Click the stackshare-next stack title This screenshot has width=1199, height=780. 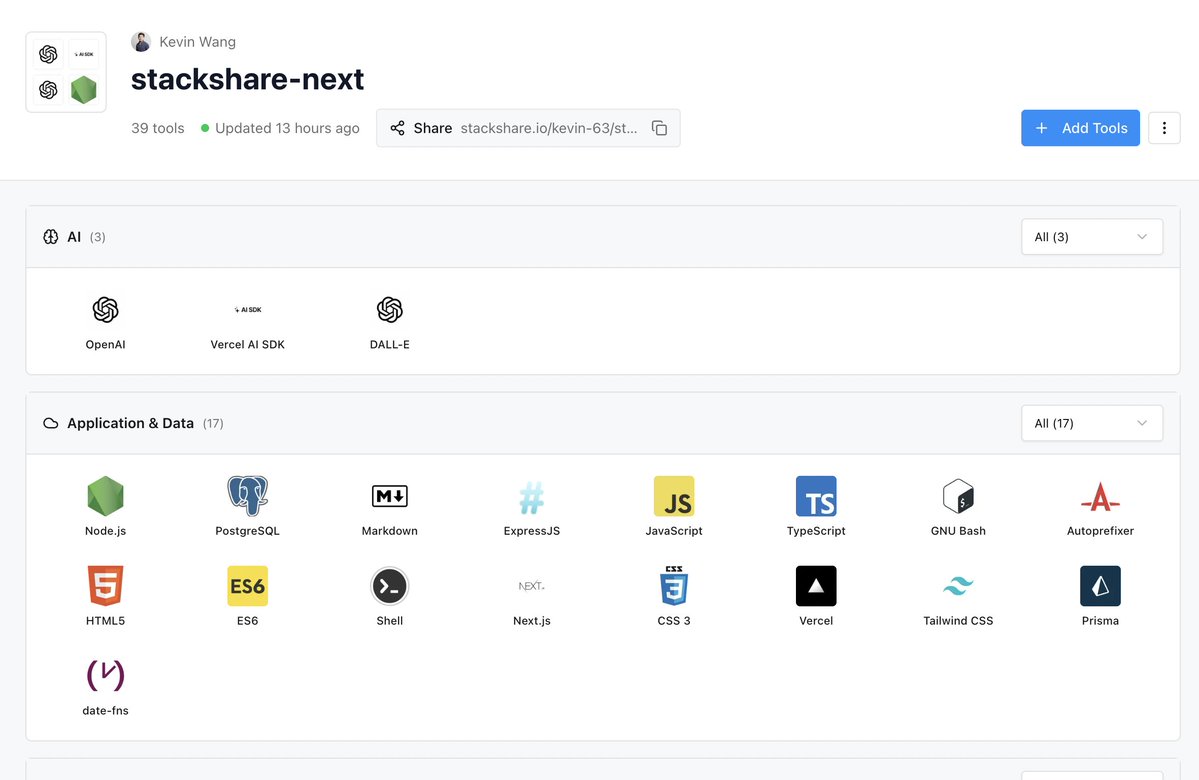(247, 79)
